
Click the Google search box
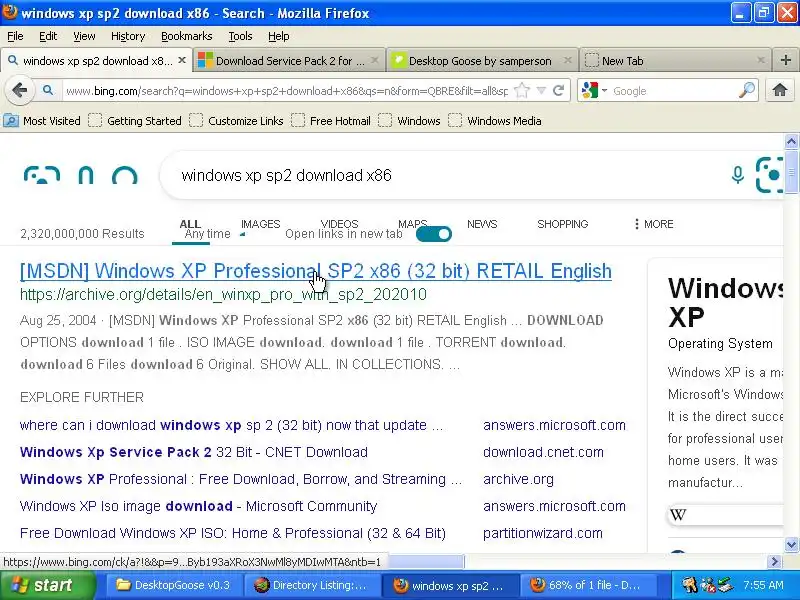(x=673, y=91)
